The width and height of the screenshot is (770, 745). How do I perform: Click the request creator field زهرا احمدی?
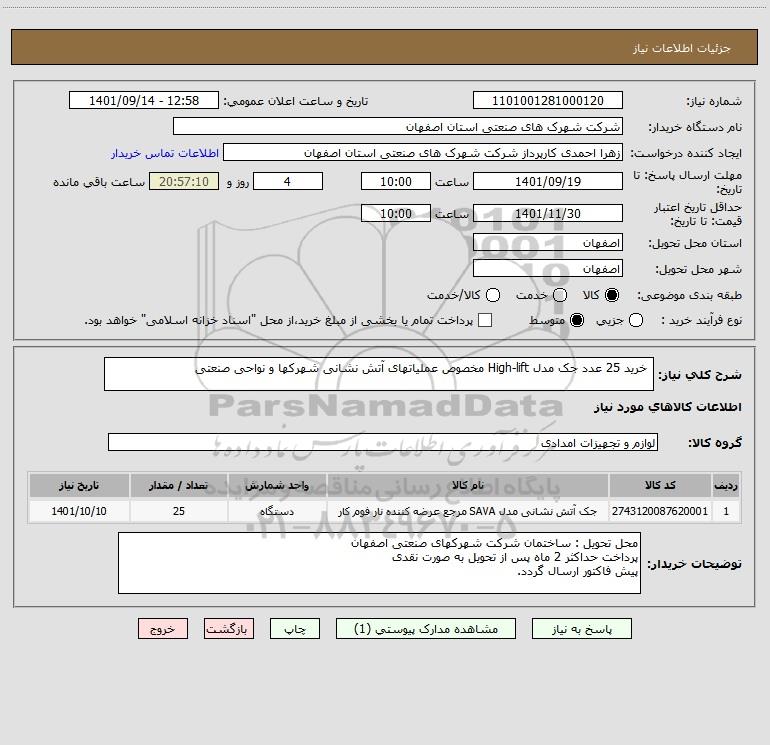pyautogui.click(x=423, y=152)
